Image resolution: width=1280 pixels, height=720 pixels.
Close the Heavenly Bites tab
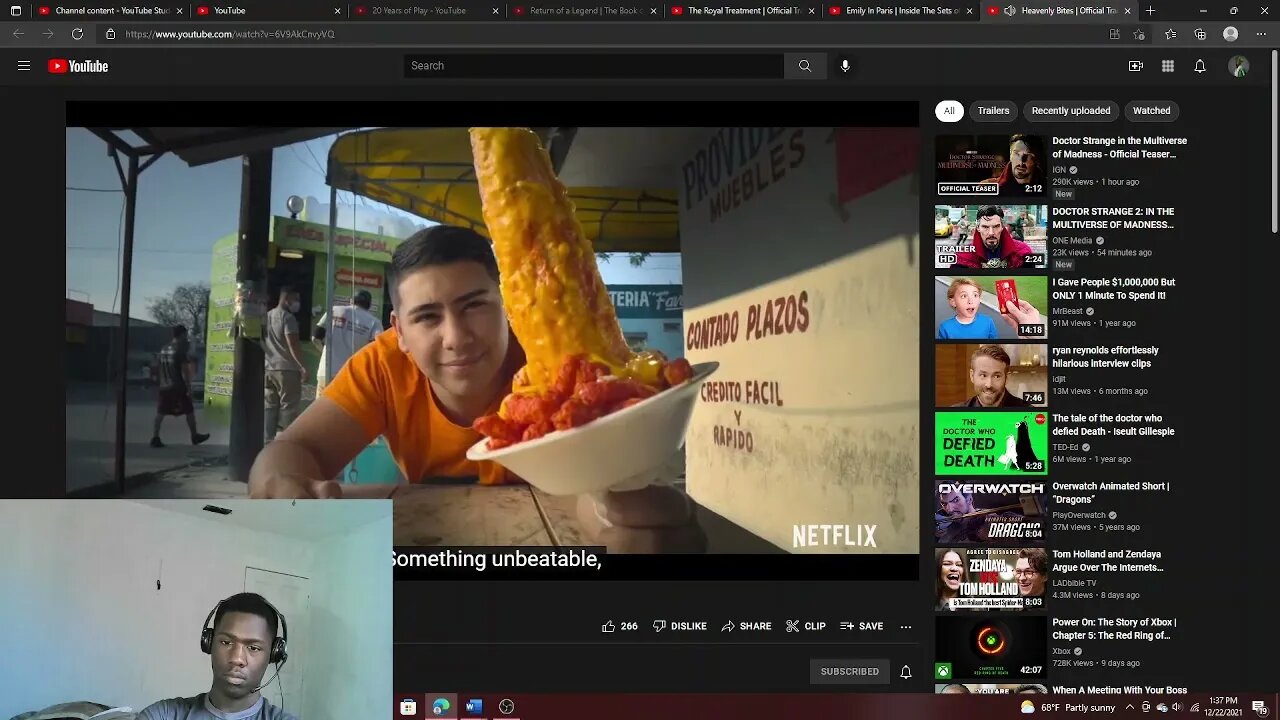click(x=1127, y=11)
